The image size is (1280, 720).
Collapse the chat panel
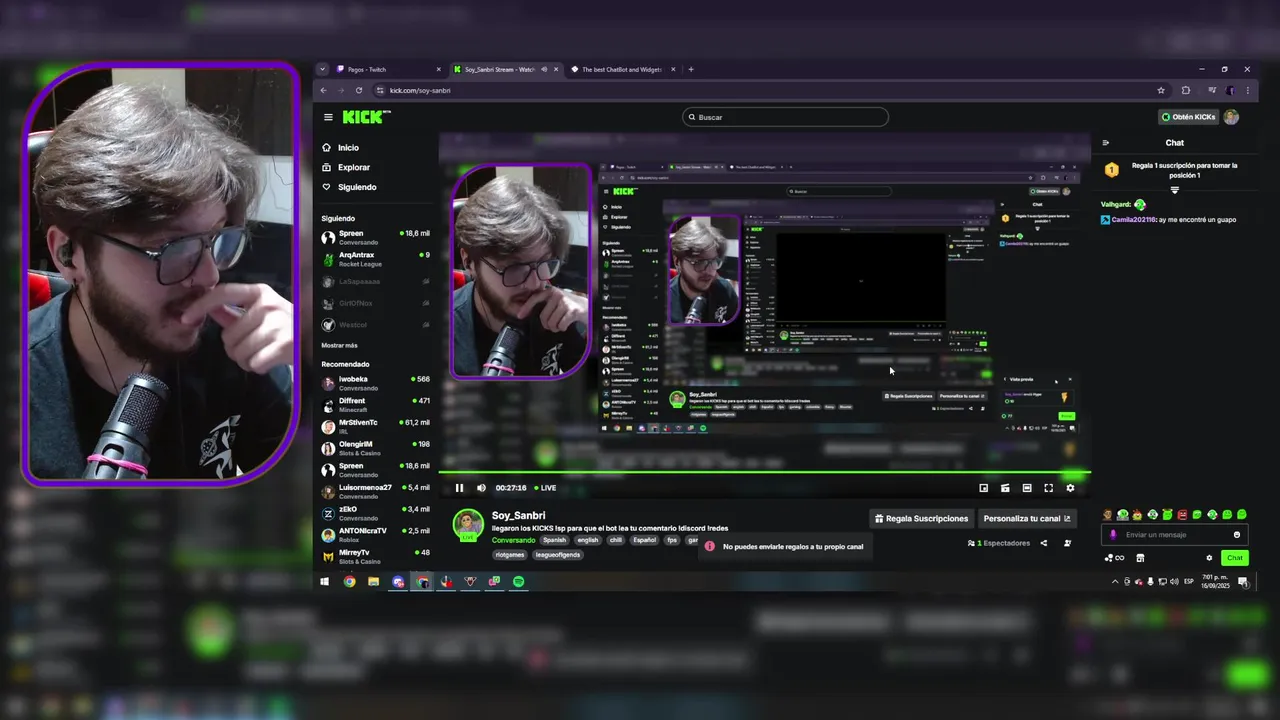pyautogui.click(x=1106, y=142)
